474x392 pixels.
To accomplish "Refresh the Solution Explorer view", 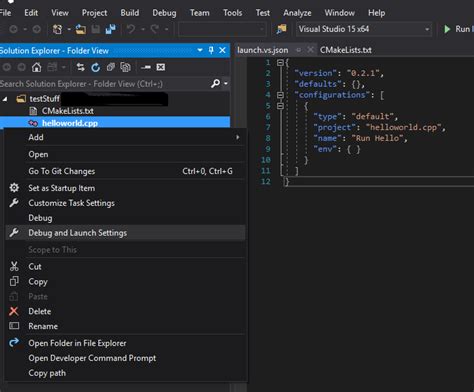I will (x=96, y=67).
